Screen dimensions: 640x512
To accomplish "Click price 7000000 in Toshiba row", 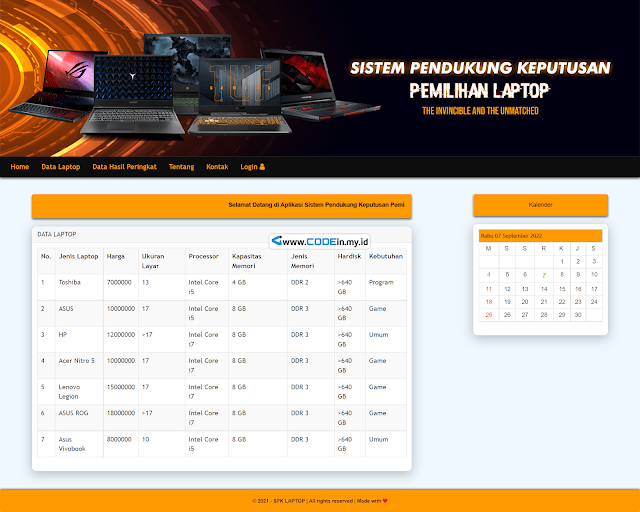I will [119, 282].
